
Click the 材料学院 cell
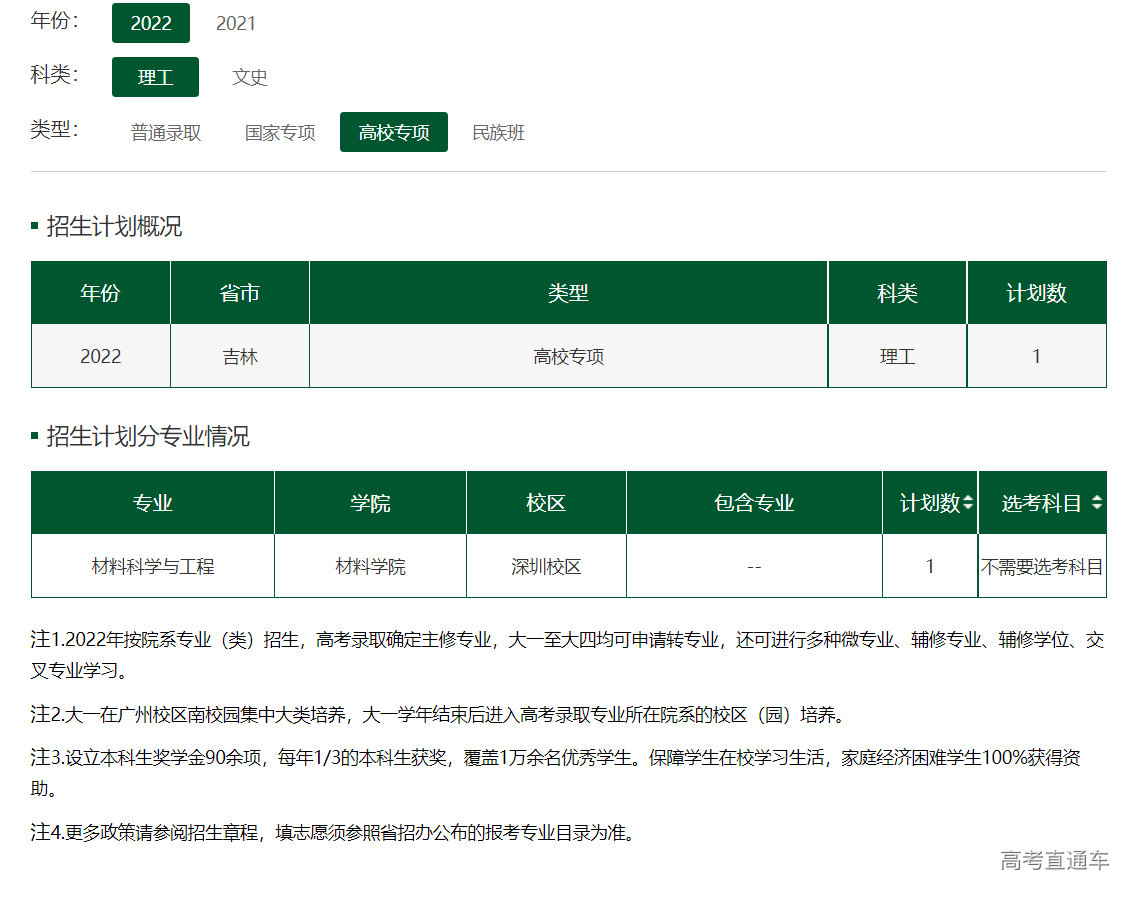click(370, 566)
